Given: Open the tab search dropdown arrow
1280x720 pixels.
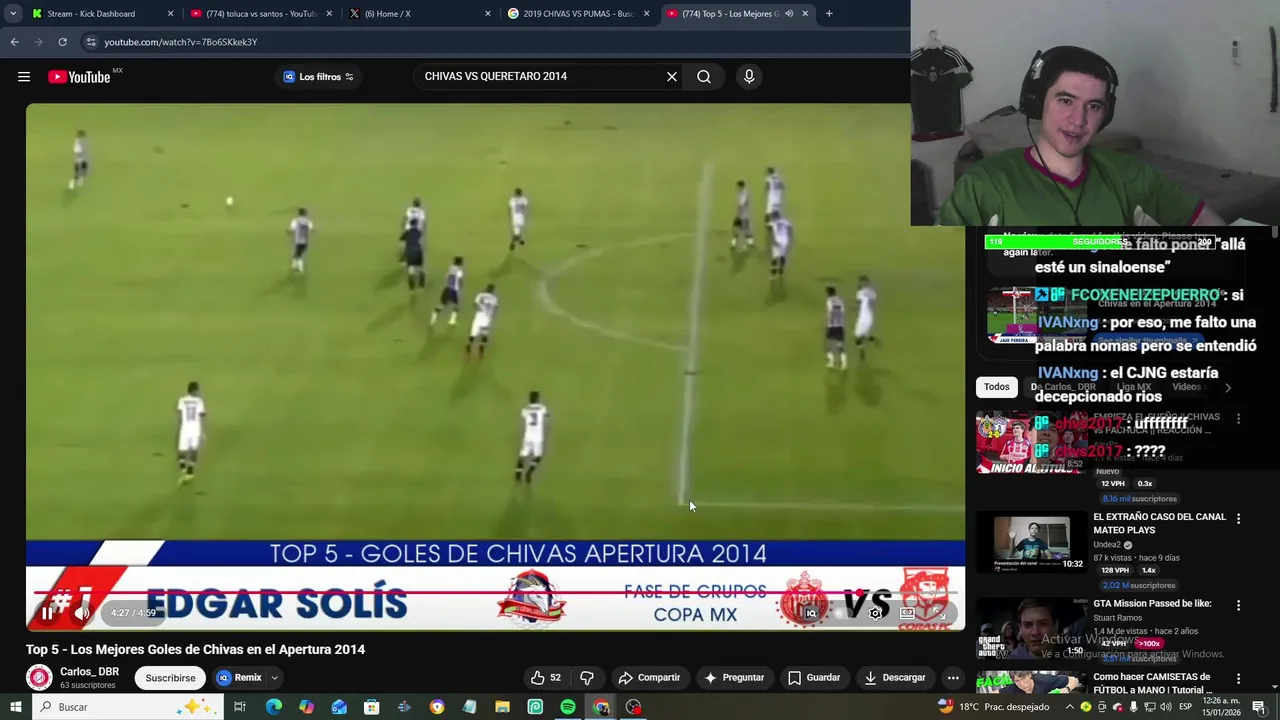Looking at the screenshot, I should pyautogui.click(x=12, y=14).
